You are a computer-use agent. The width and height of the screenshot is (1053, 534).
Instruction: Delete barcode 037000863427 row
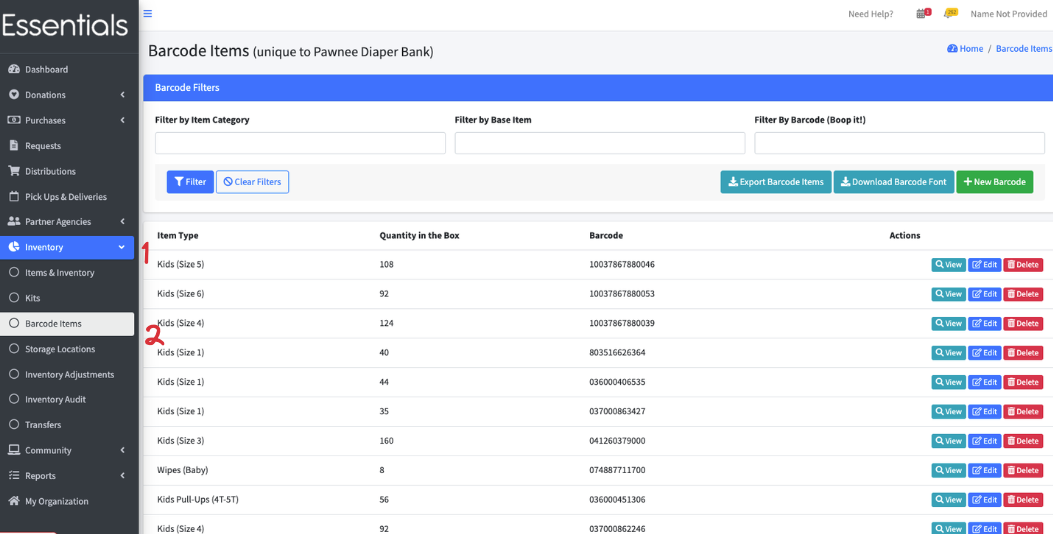[1023, 411]
